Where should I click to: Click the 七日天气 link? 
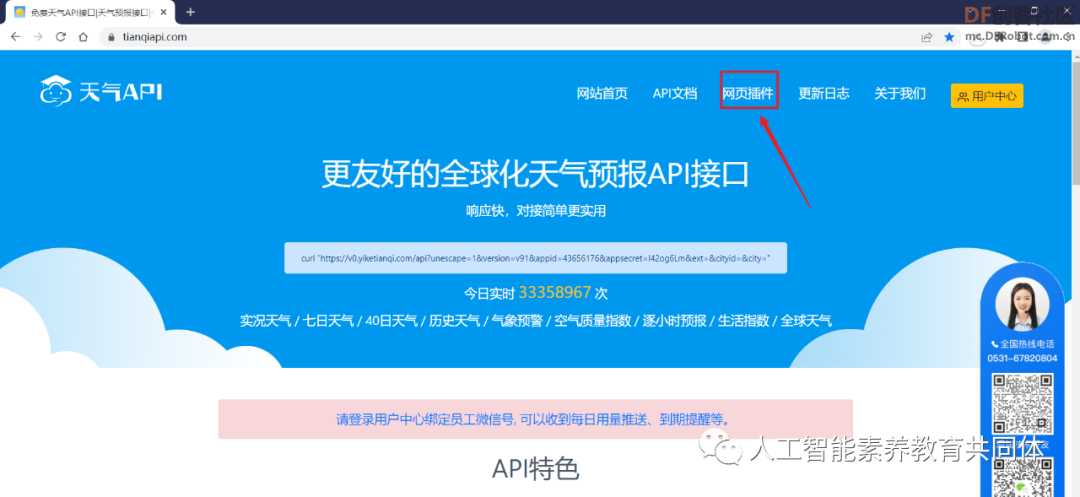(x=329, y=321)
